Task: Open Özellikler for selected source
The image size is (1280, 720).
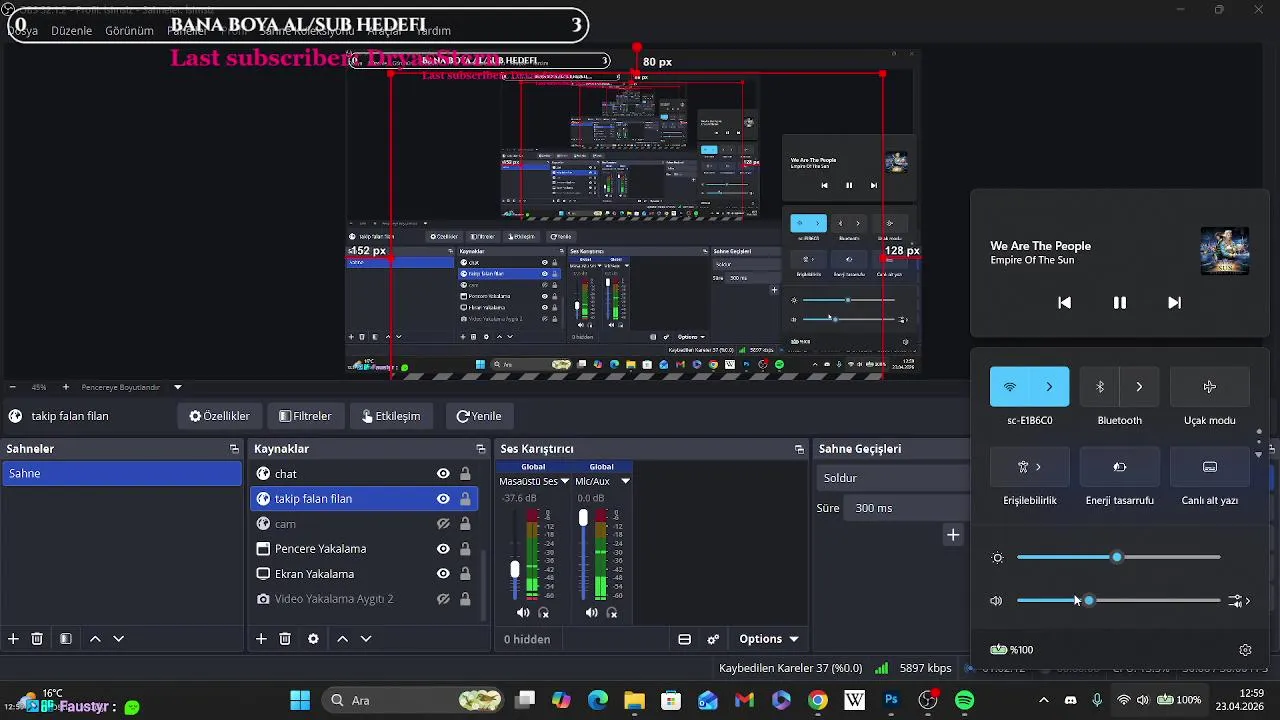Action: (x=219, y=416)
